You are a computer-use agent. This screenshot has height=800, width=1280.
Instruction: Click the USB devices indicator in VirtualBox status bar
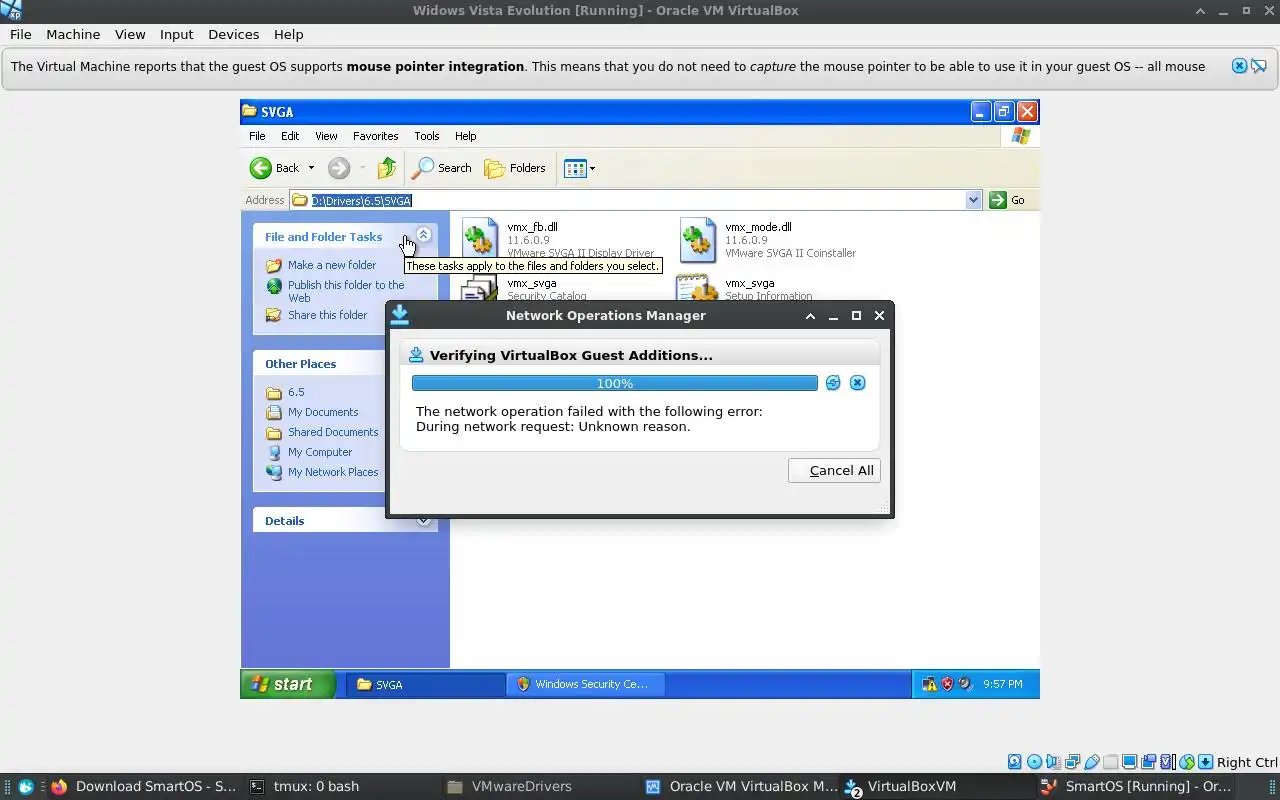(x=1091, y=762)
